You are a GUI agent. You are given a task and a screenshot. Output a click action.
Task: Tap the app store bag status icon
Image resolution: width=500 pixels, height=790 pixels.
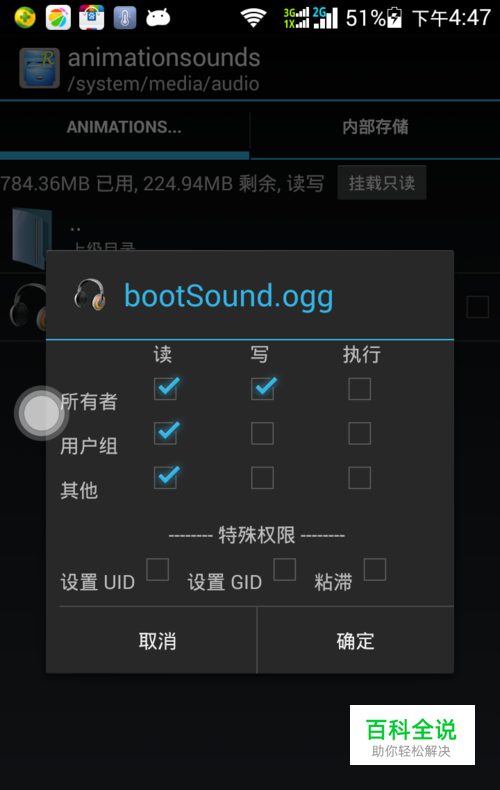tap(92, 18)
